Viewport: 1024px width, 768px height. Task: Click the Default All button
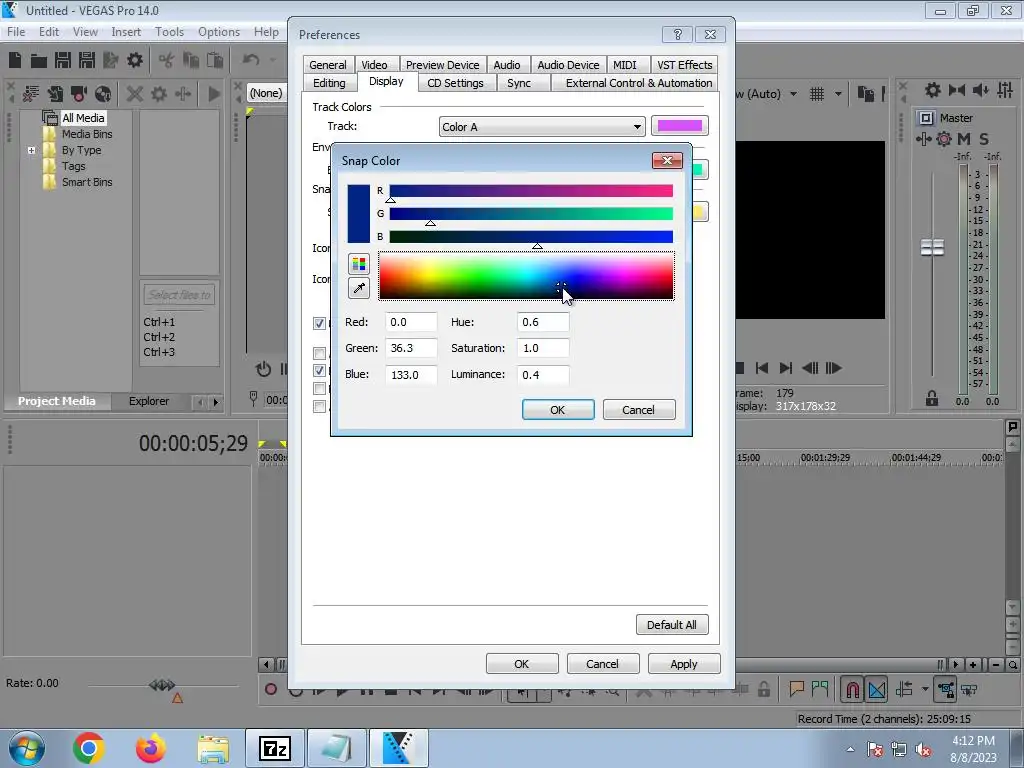672,624
